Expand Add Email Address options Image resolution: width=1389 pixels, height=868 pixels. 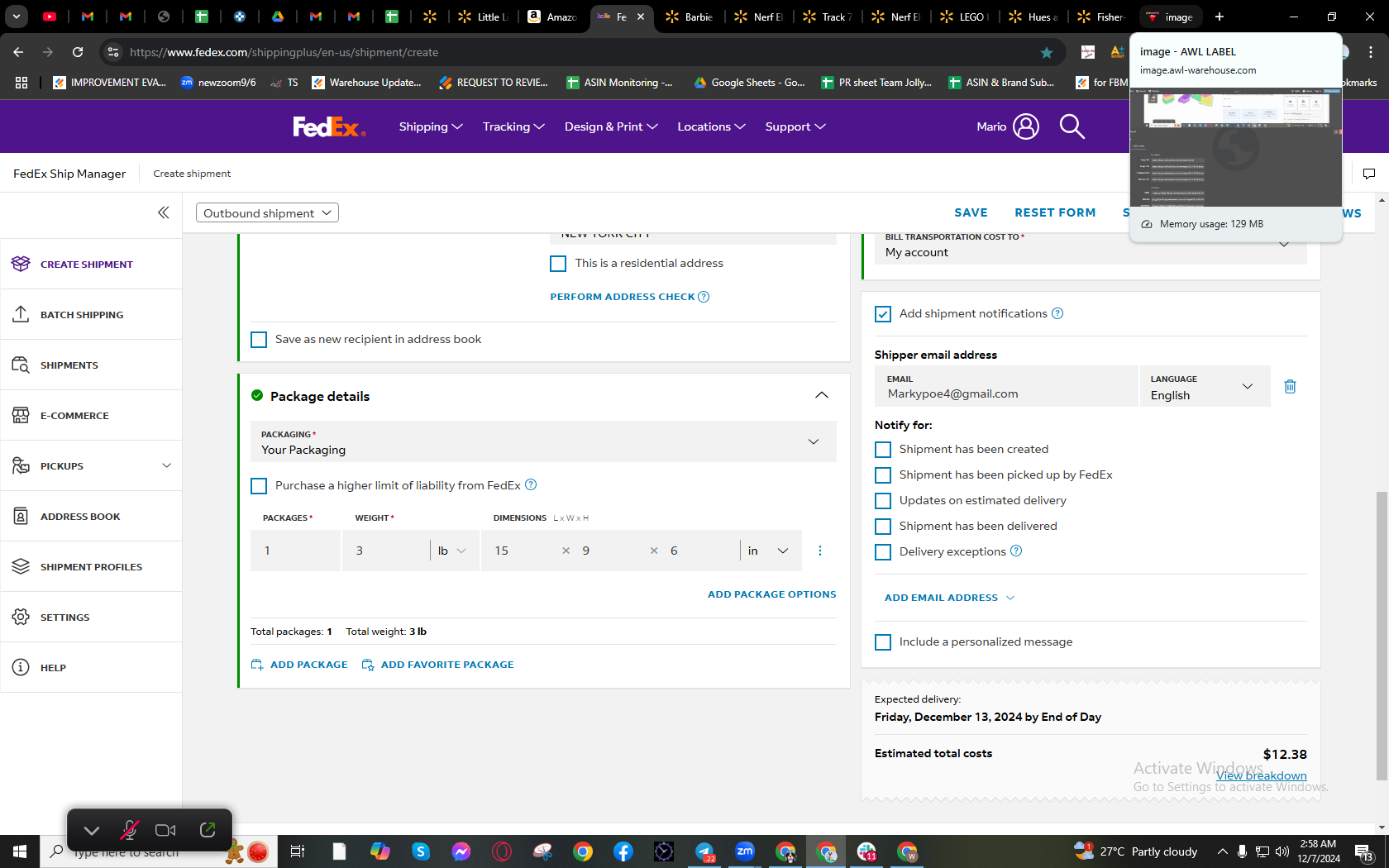coord(950,598)
